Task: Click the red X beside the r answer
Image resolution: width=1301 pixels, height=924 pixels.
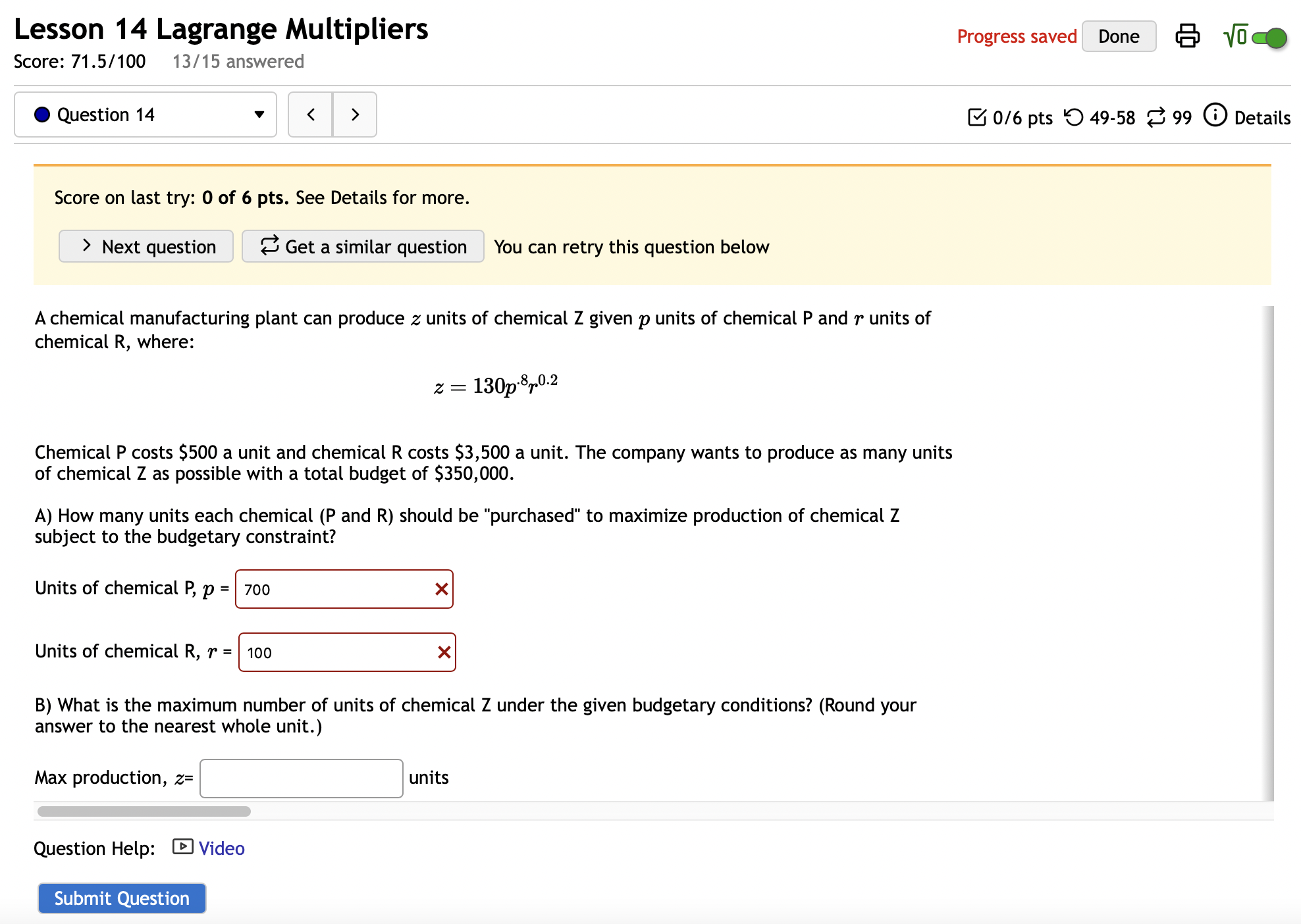Action: click(x=444, y=652)
